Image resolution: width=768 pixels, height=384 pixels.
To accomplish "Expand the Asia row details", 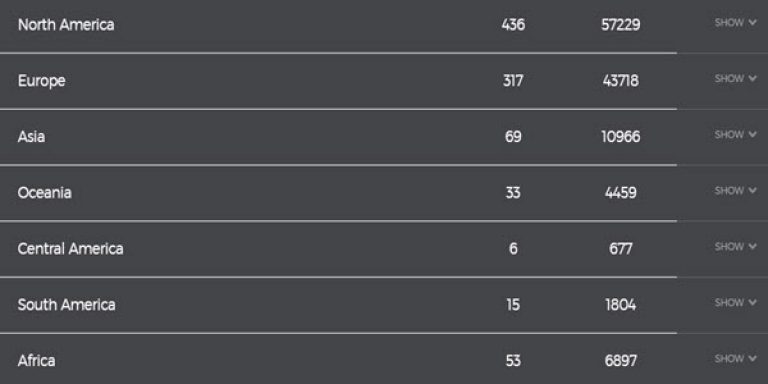I will (x=735, y=135).
